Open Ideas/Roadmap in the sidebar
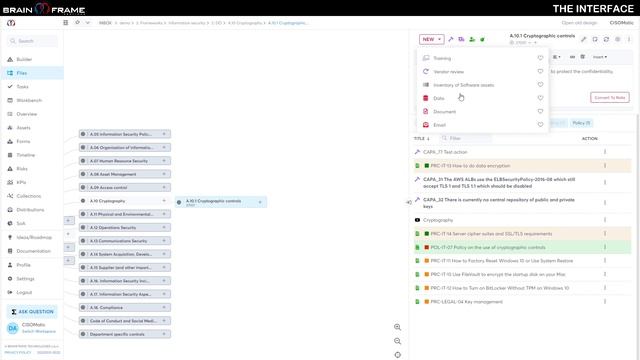The width and height of the screenshot is (640, 360). pos(34,237)
